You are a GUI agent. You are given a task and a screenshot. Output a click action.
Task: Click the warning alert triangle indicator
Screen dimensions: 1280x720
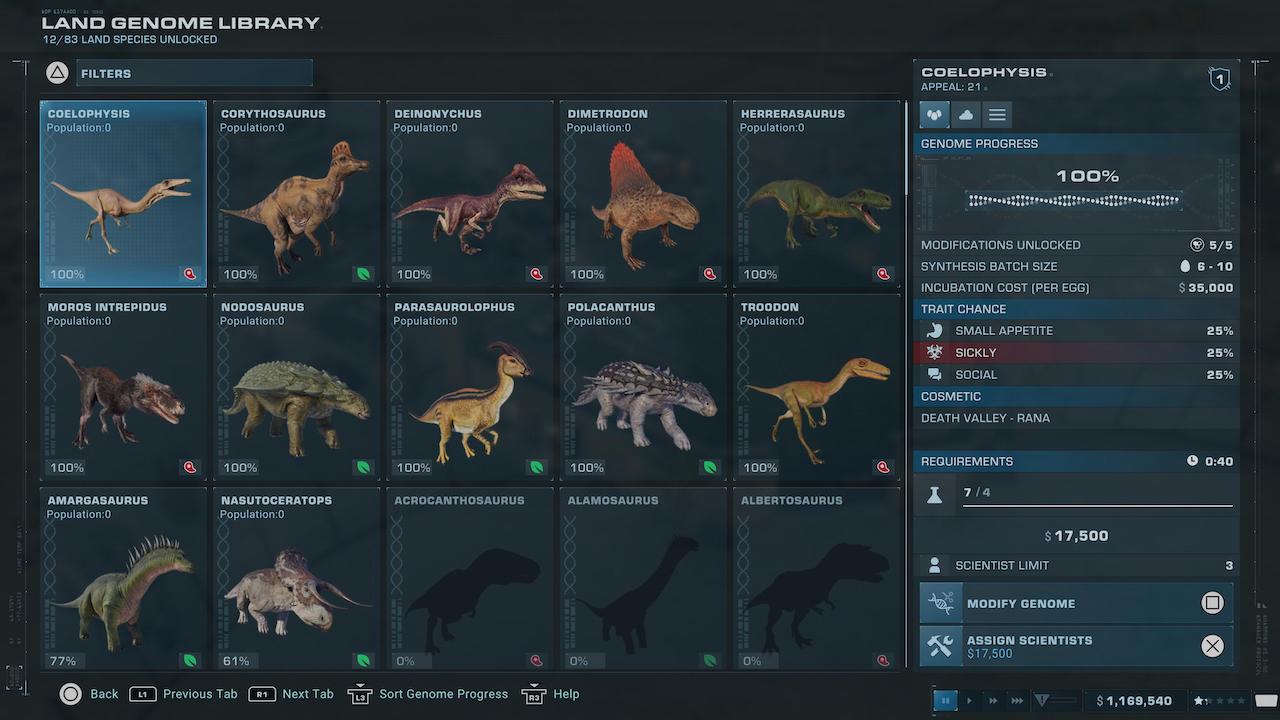[x=1042, y=701]
